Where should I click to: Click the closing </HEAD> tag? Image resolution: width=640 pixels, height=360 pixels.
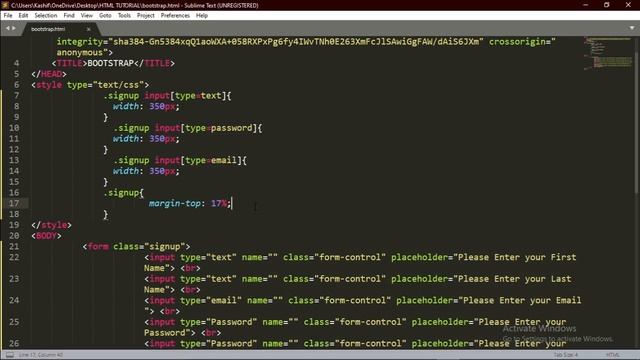pos(49,74)
